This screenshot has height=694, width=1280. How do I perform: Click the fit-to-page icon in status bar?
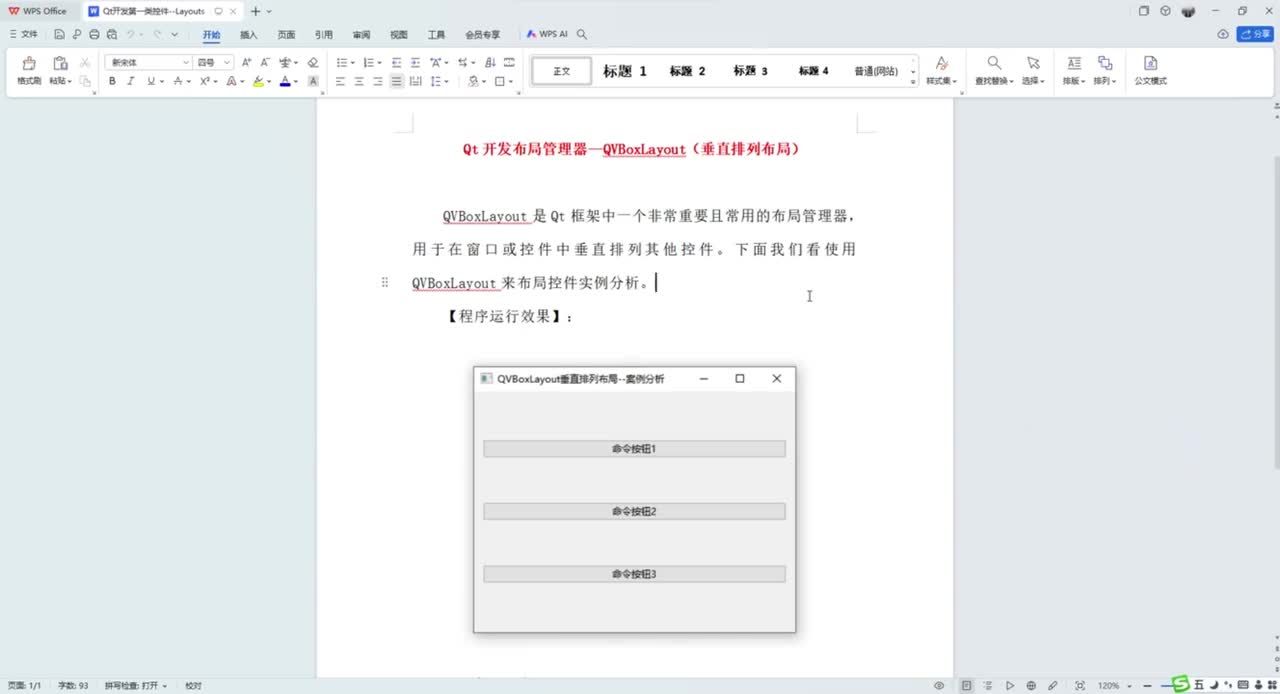pos(1079,686)
